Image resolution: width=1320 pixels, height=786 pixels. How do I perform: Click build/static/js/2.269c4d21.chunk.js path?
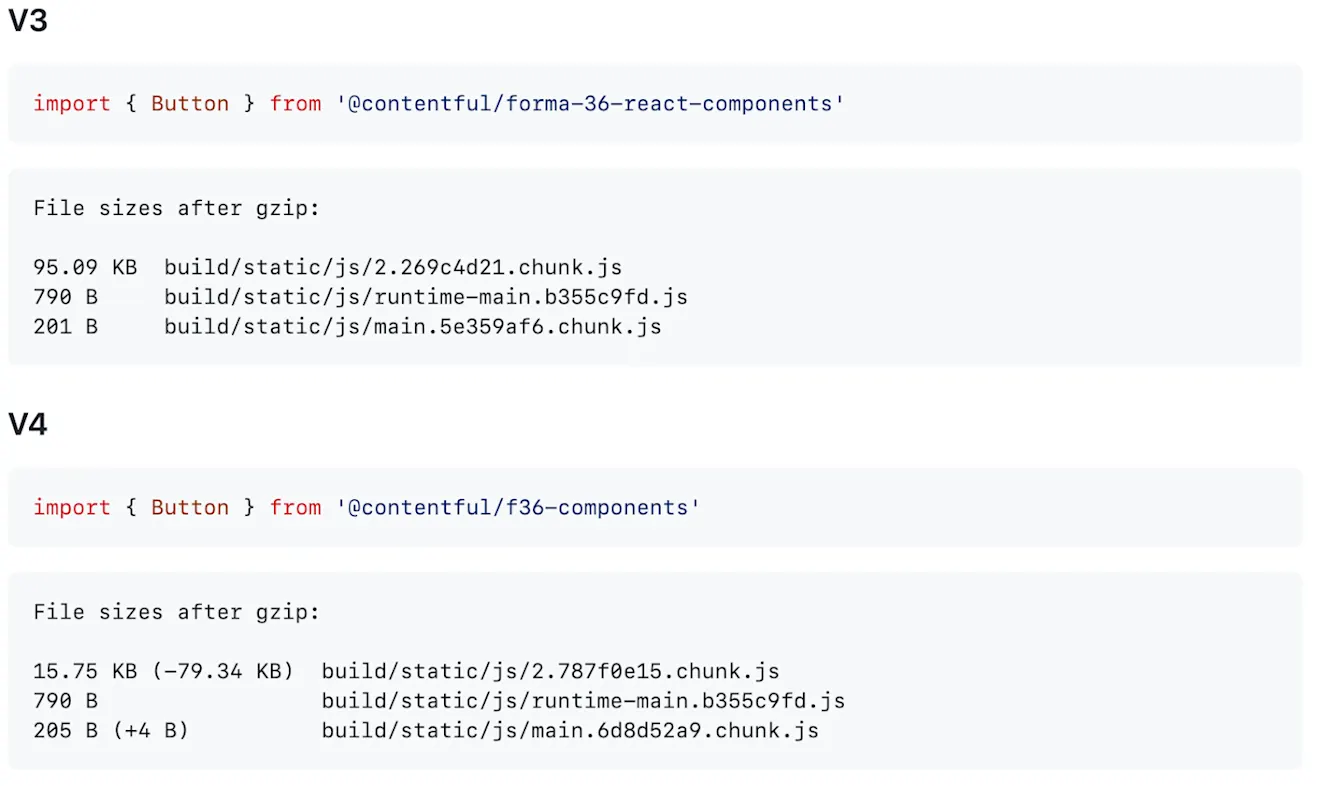pos(393,268)
